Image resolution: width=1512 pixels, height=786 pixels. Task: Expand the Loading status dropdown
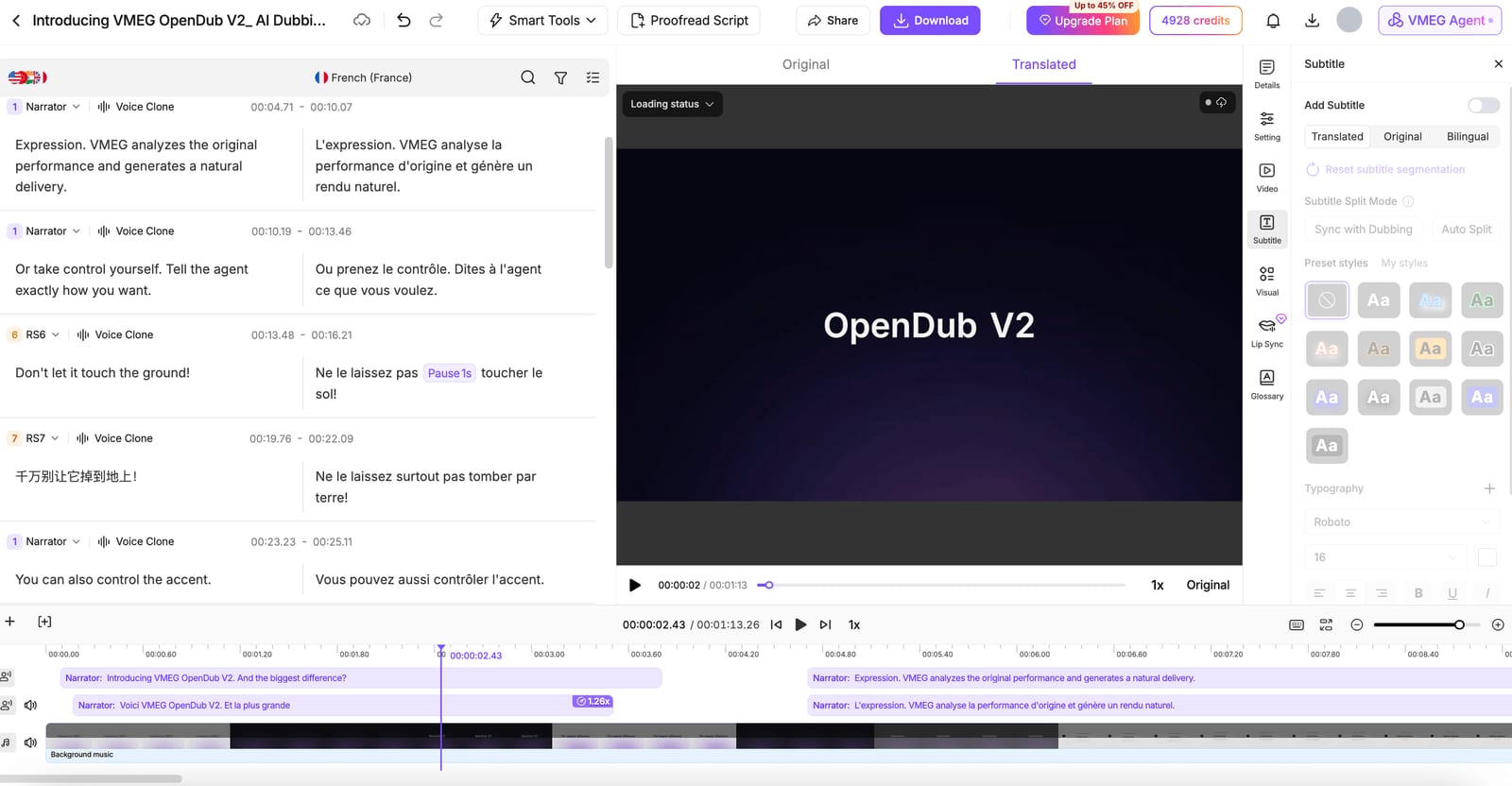pos(672,104)
